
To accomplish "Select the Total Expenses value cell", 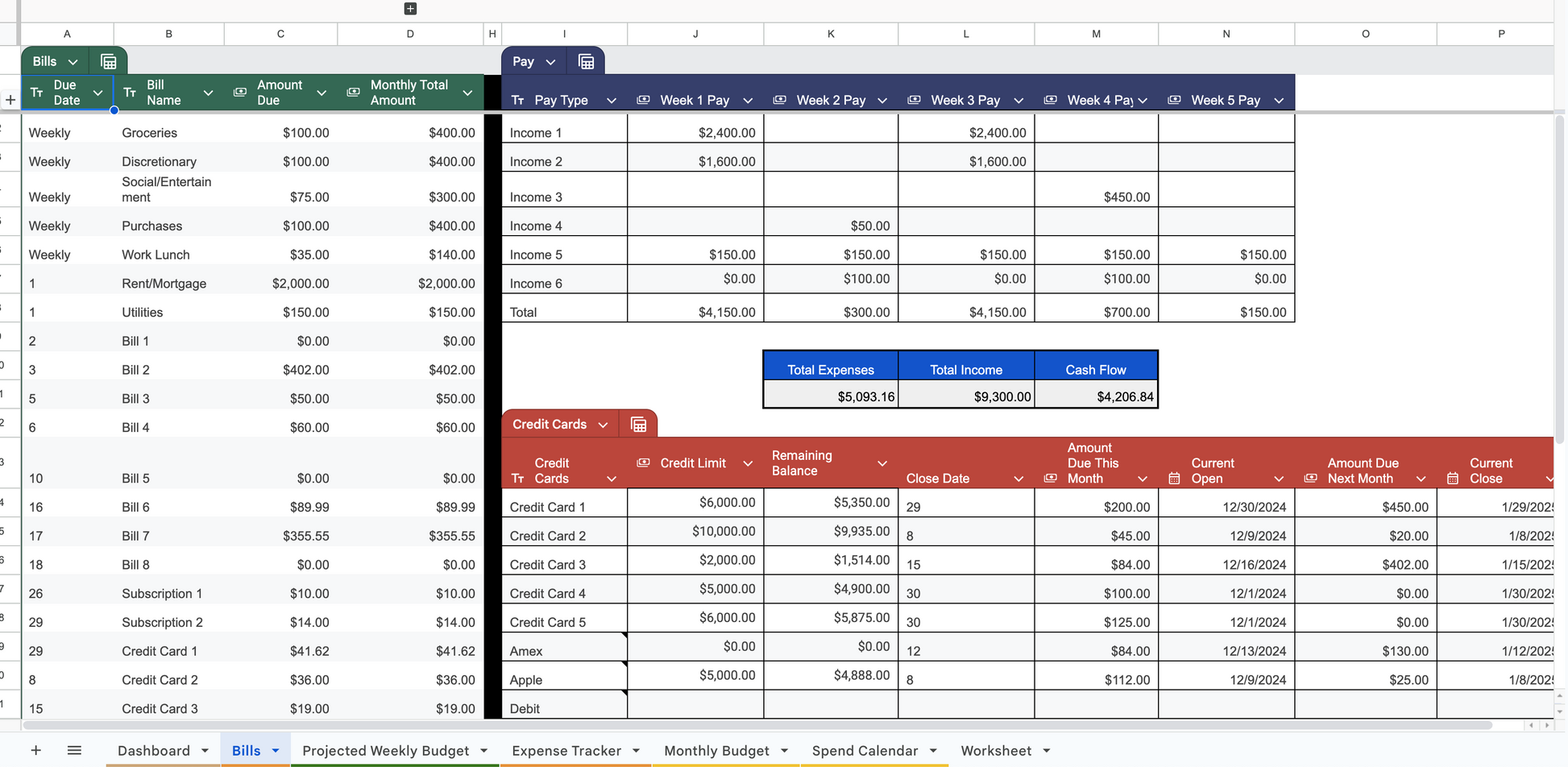I will [x=831, y=396].
